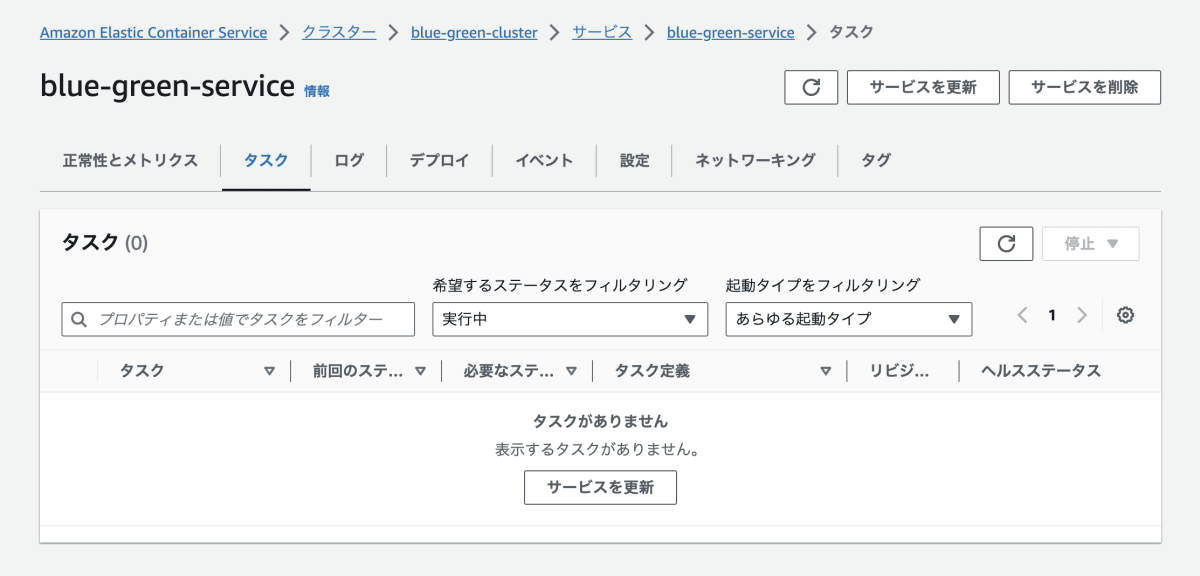The width and height of the screenshot is (1200, 576).
Task: Click the タスクがありません message
Action: pyautogui.click(x=600, y=421)
